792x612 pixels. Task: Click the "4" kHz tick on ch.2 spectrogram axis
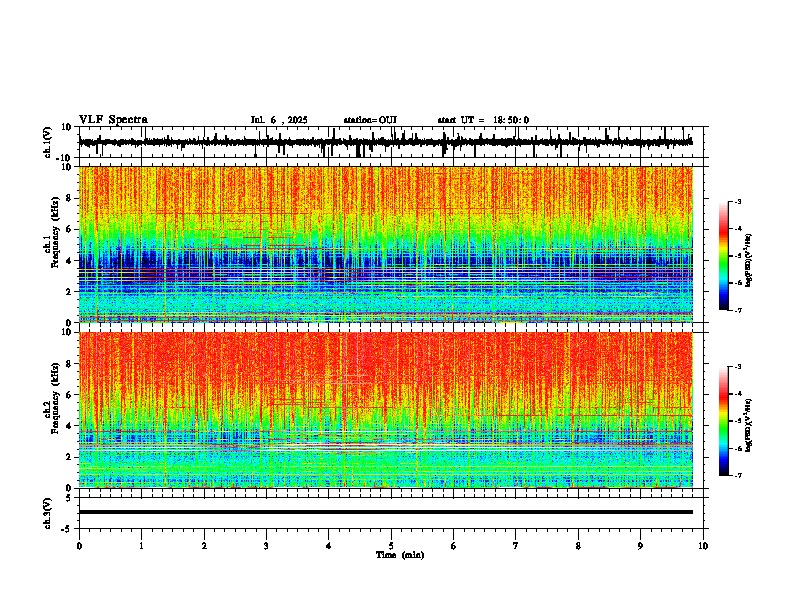(69, 426)
